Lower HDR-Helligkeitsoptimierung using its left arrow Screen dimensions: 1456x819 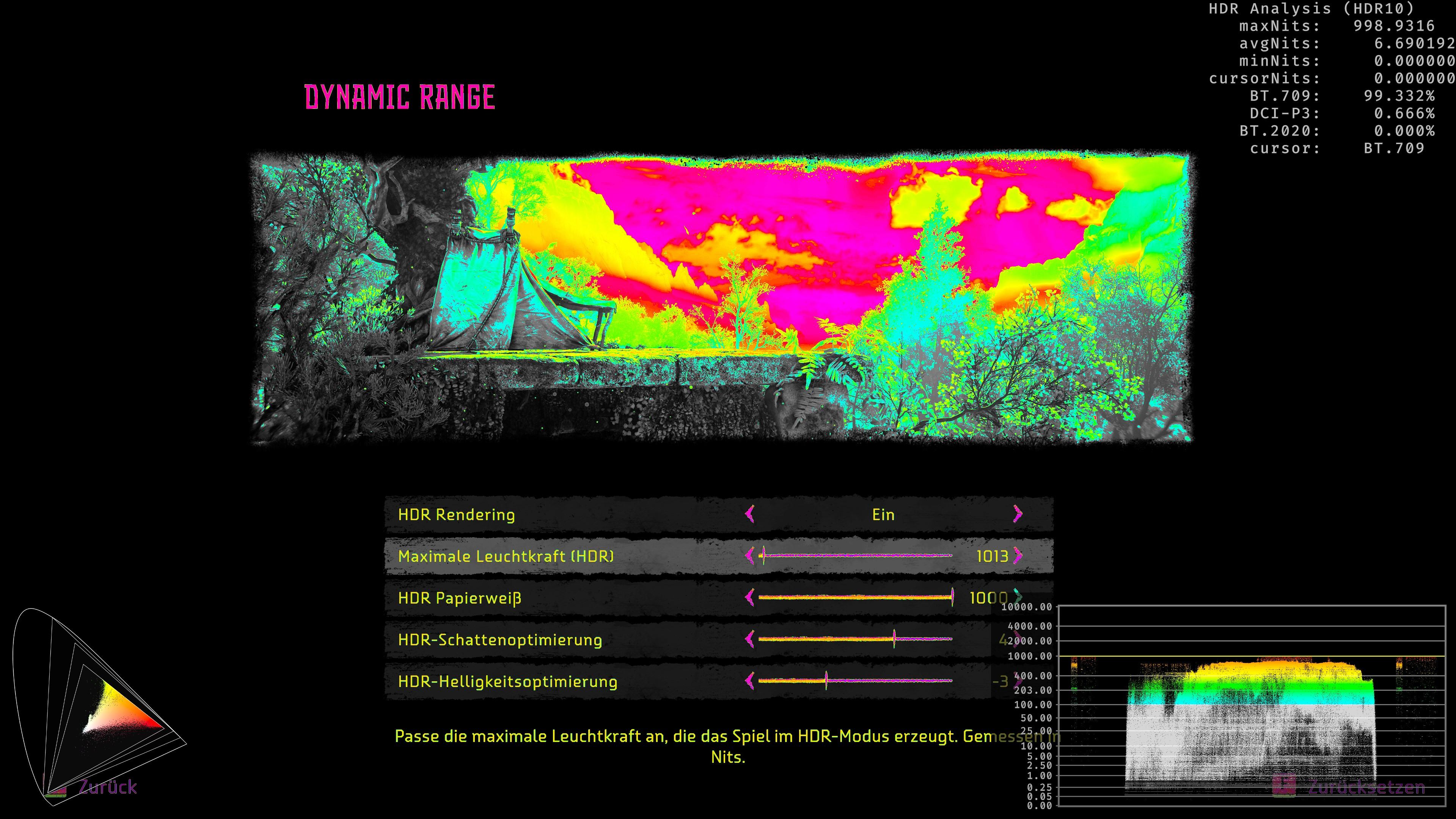(x=750, y=681)
